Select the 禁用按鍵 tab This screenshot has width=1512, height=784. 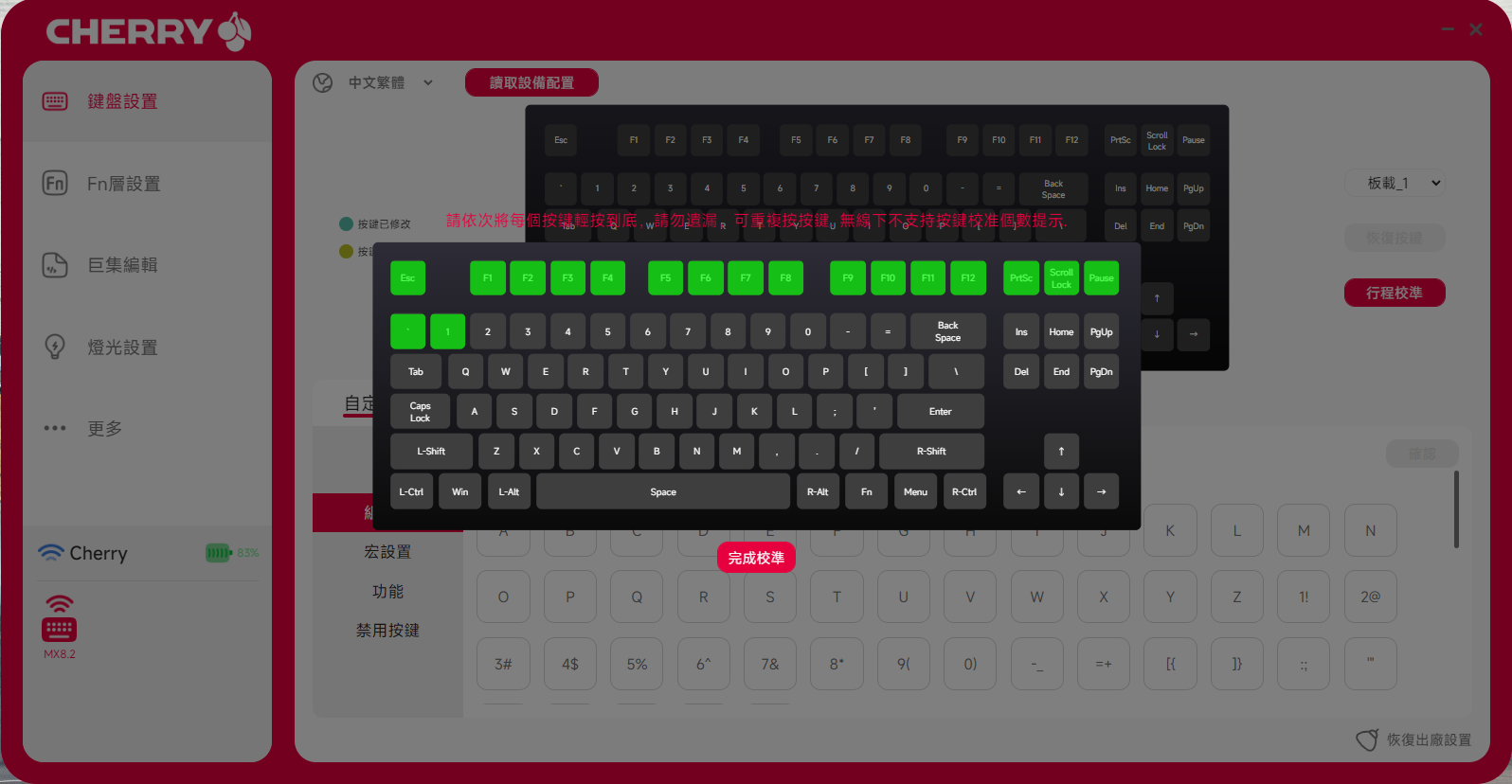click(x=387, y=631)
